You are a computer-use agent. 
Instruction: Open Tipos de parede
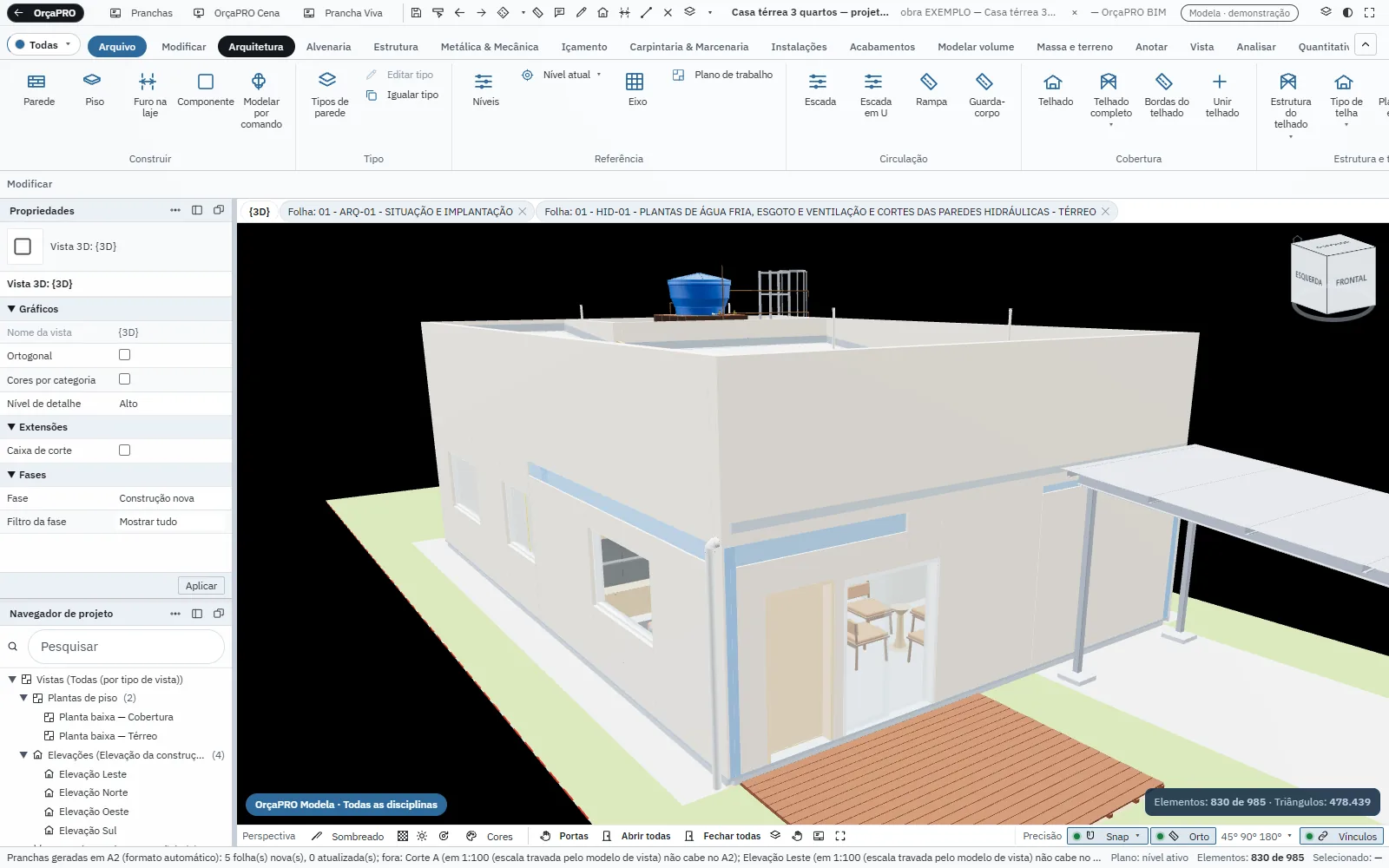[x=330, y=95]
